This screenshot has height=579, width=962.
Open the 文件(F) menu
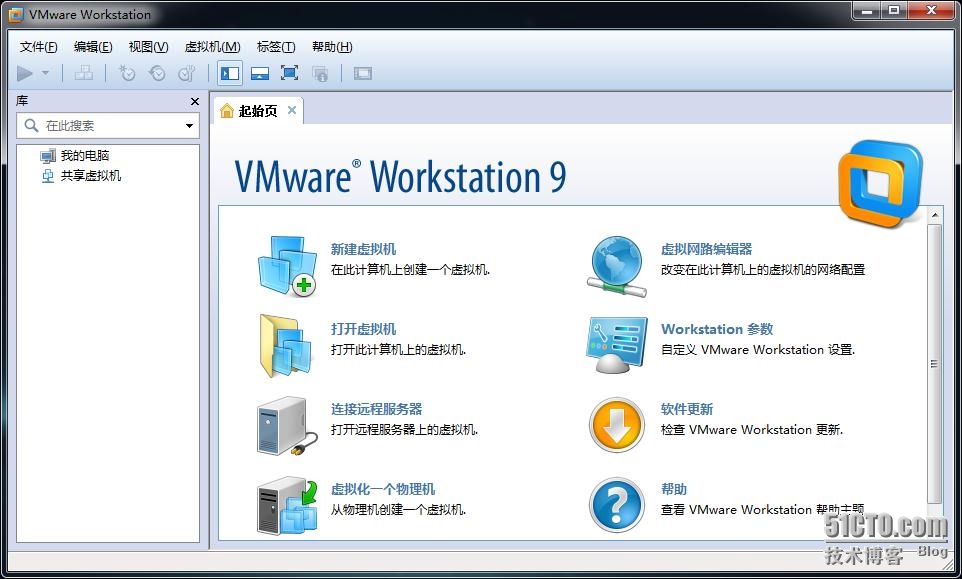coord(38,47)
